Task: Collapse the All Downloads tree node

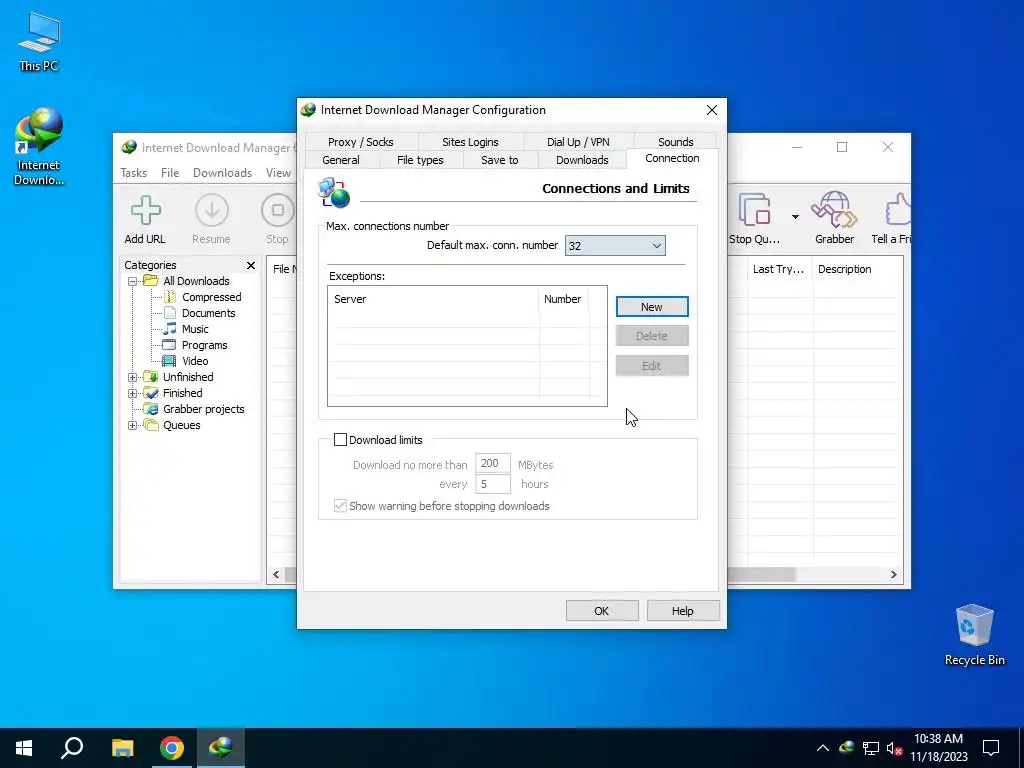Action: tap(133, 281)
